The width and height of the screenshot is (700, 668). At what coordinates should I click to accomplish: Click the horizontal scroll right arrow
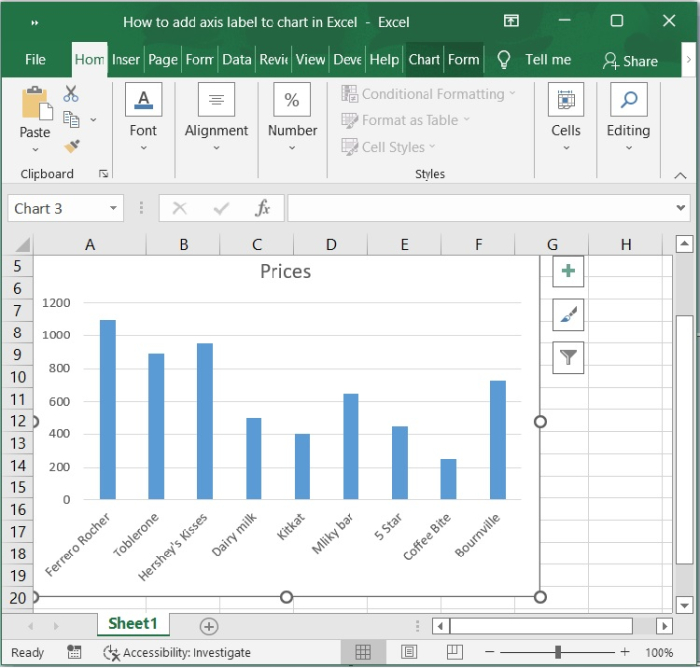click(x=664, y=626)
